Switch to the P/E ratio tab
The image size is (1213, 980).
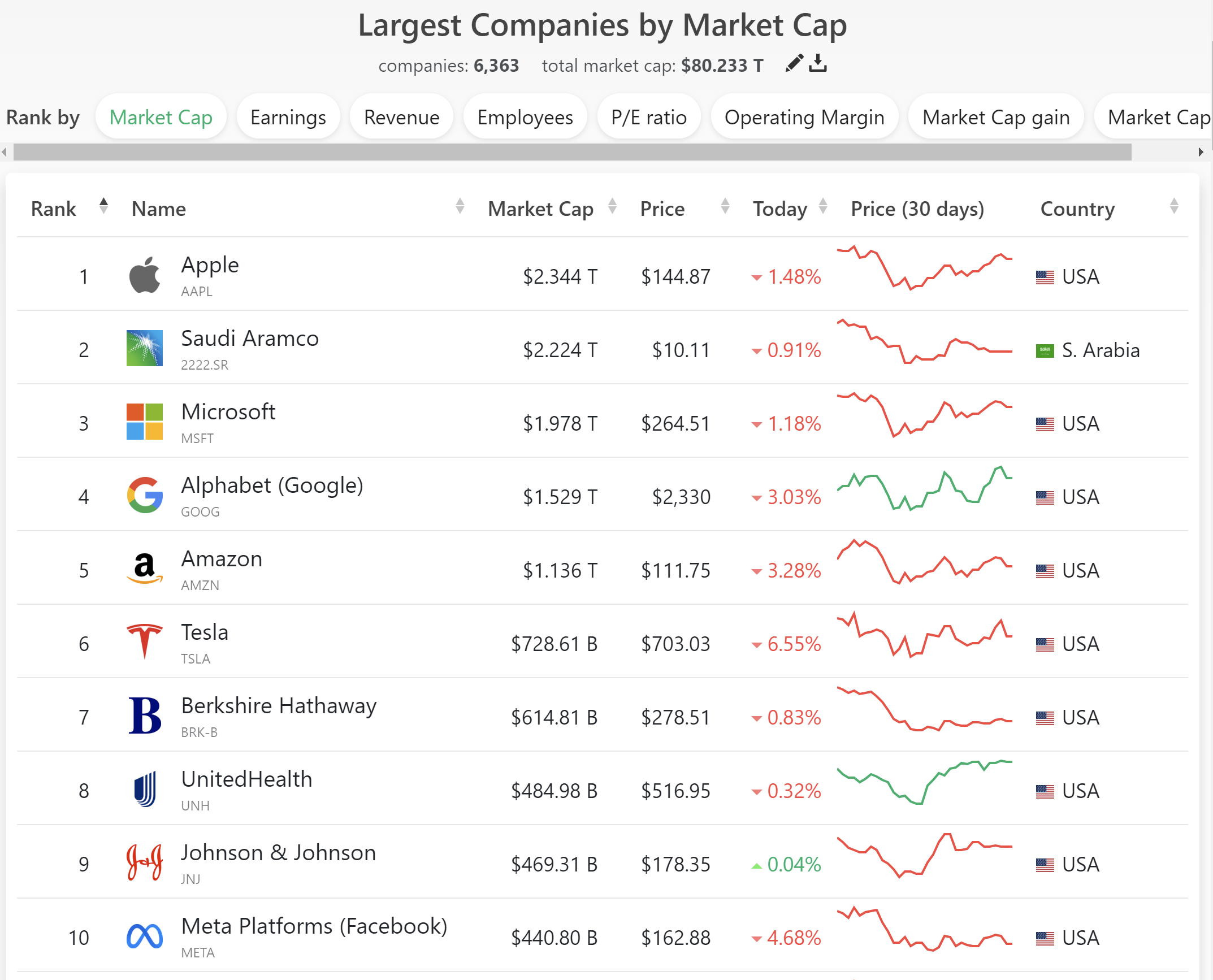[648, 118]
